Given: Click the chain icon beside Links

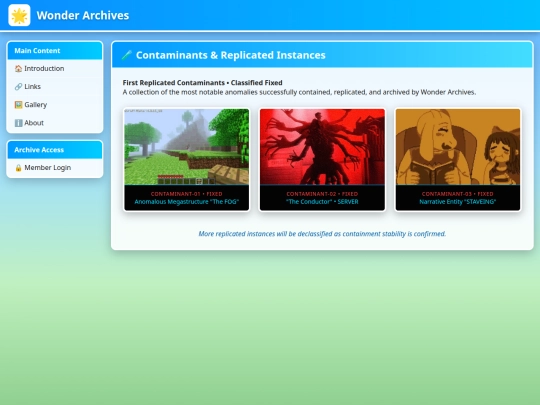Looking at the screenshot, I should [x=18, y=86].
